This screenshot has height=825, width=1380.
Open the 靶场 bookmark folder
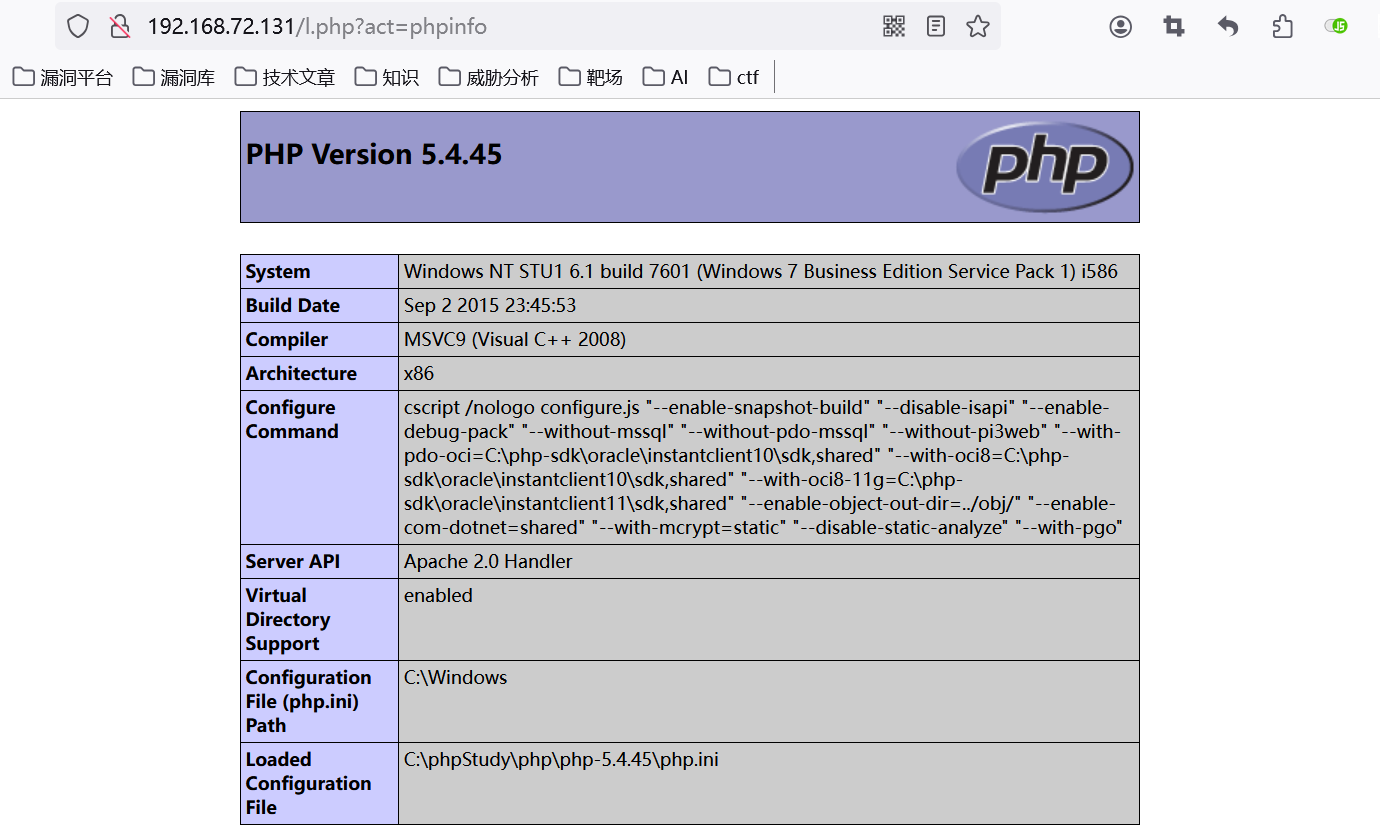(591, 77)
